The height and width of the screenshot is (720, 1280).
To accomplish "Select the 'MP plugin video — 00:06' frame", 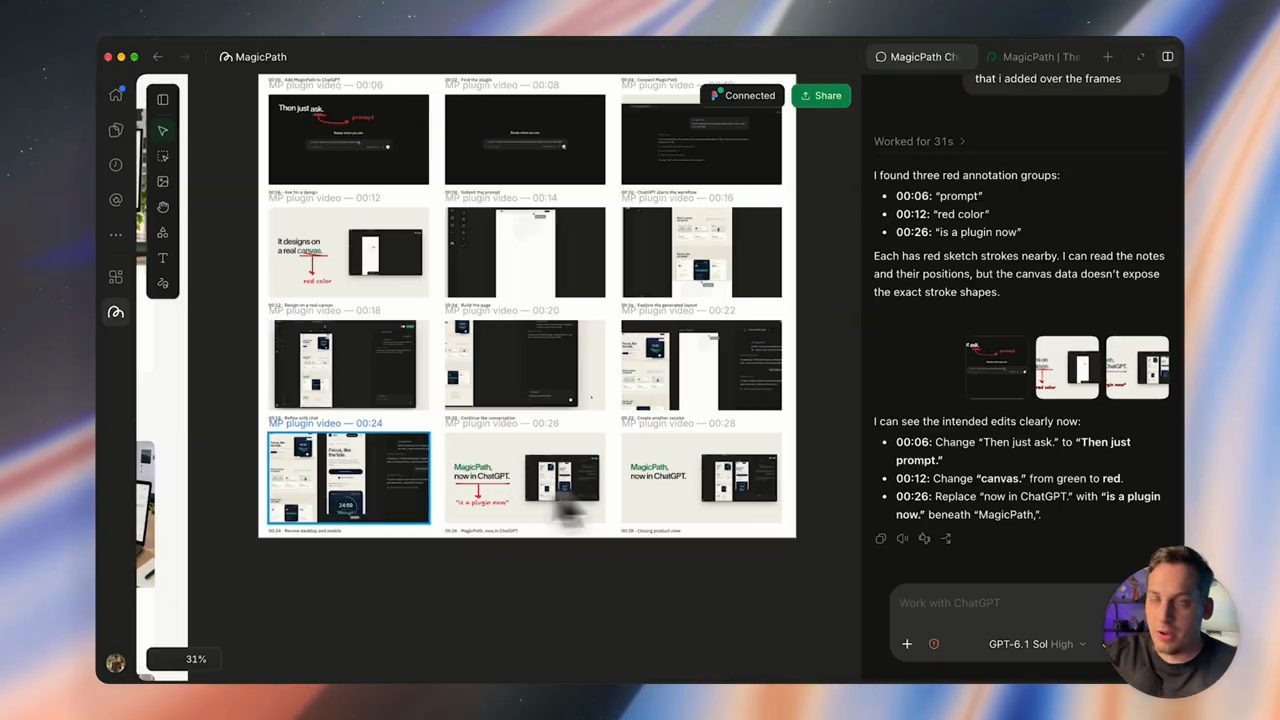I will (x=348, y=139).
